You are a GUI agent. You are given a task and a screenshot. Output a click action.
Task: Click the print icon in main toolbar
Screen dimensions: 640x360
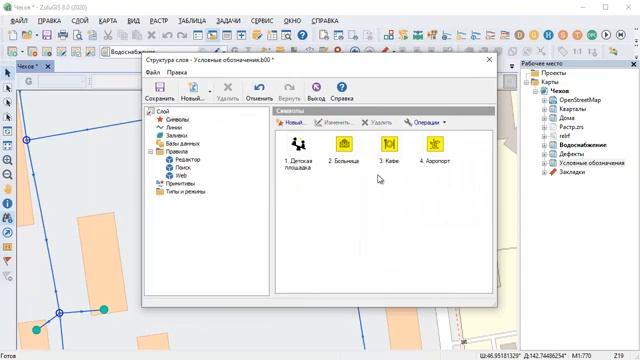tap(62, 35)
